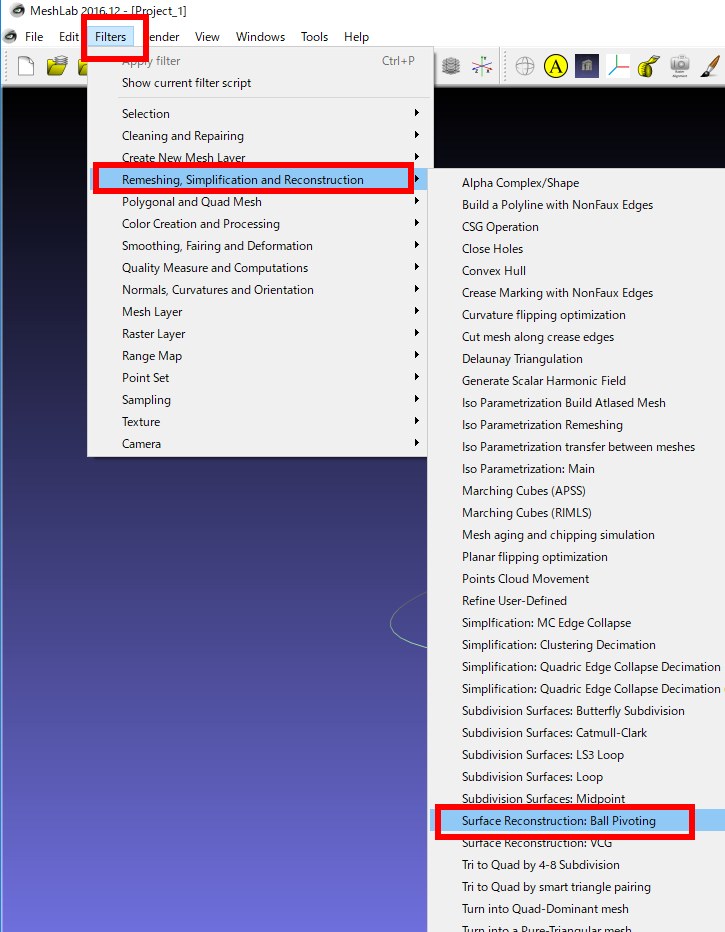Select the paintbrush tool icon
725x932 pixels.
coord(710,66)
